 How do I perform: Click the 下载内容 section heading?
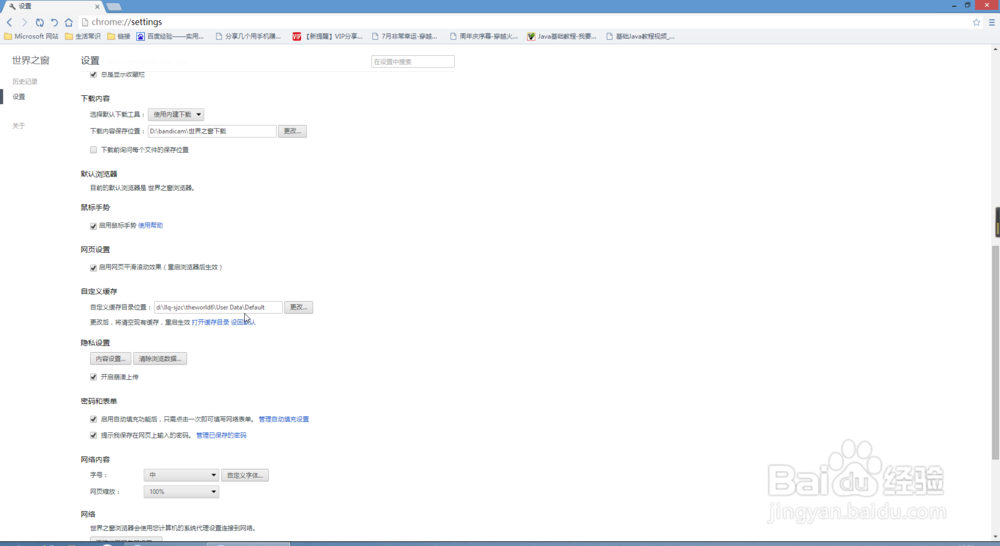coord(95,98)
